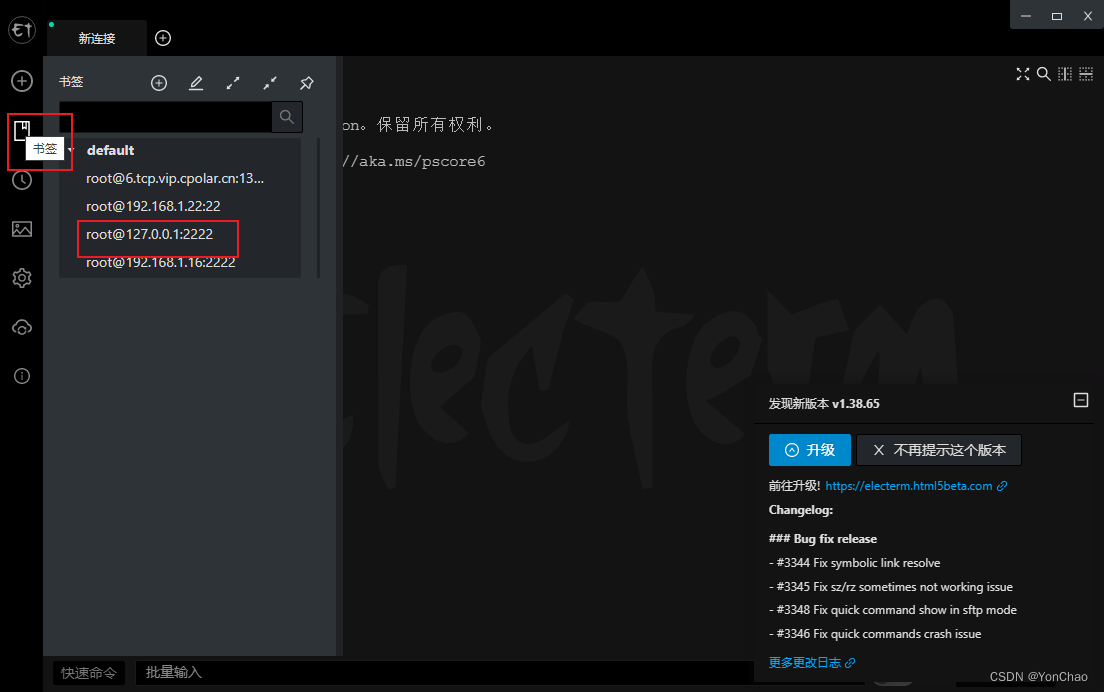Click the ### Bug fix release text

click(822, 539)
